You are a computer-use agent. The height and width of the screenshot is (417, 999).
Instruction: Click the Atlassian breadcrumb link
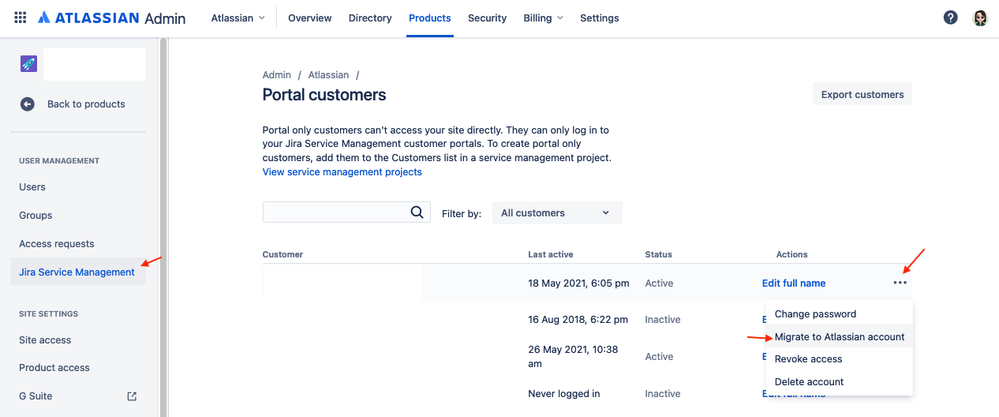tap(328, 74)
